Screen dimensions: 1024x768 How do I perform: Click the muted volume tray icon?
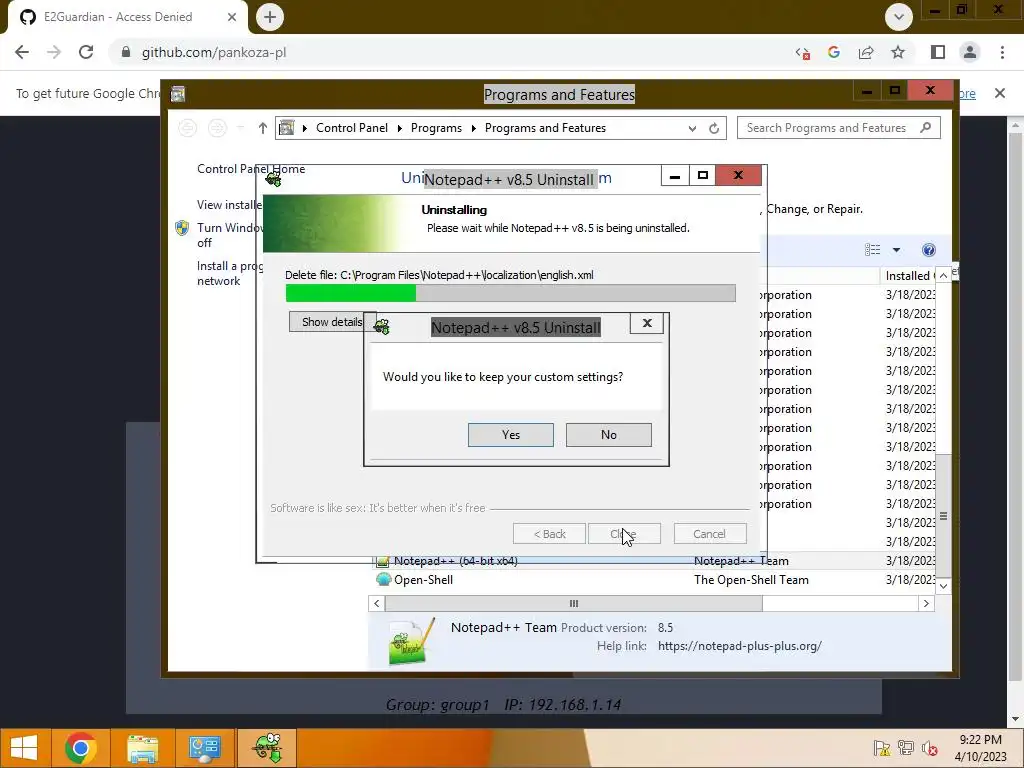(929, 748)
